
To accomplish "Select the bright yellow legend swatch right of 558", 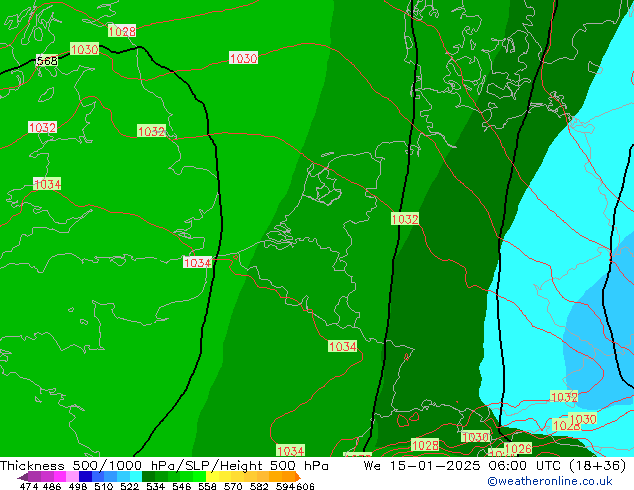I will click(212, 477).
